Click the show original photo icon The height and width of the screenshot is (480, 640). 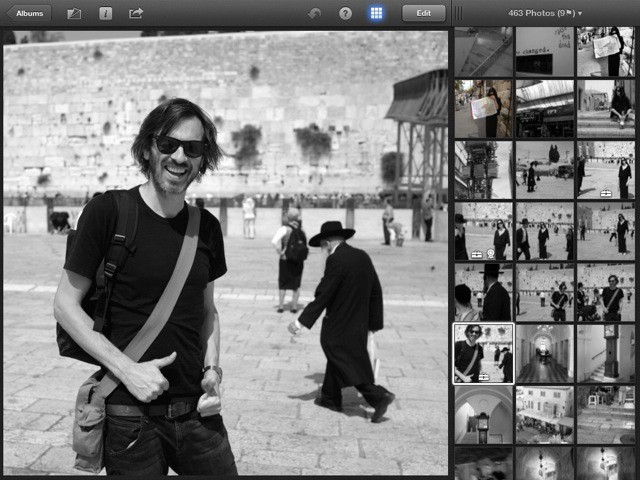click(x=74, y=13)
